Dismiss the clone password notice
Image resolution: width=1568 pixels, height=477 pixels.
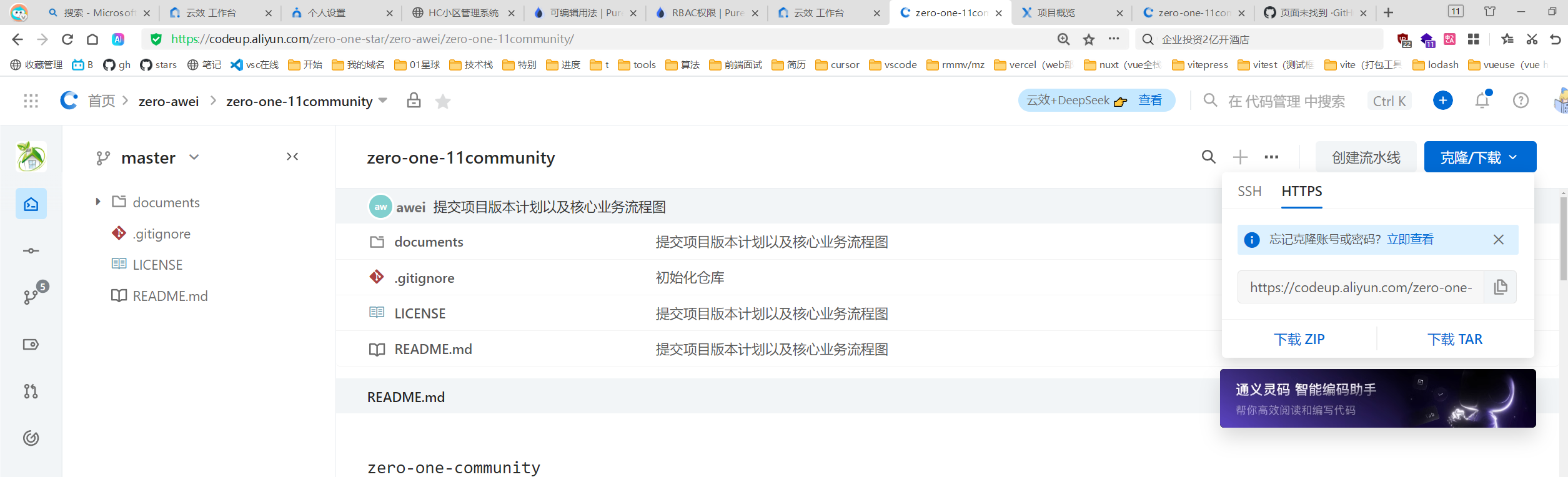tap(1499, 240)
